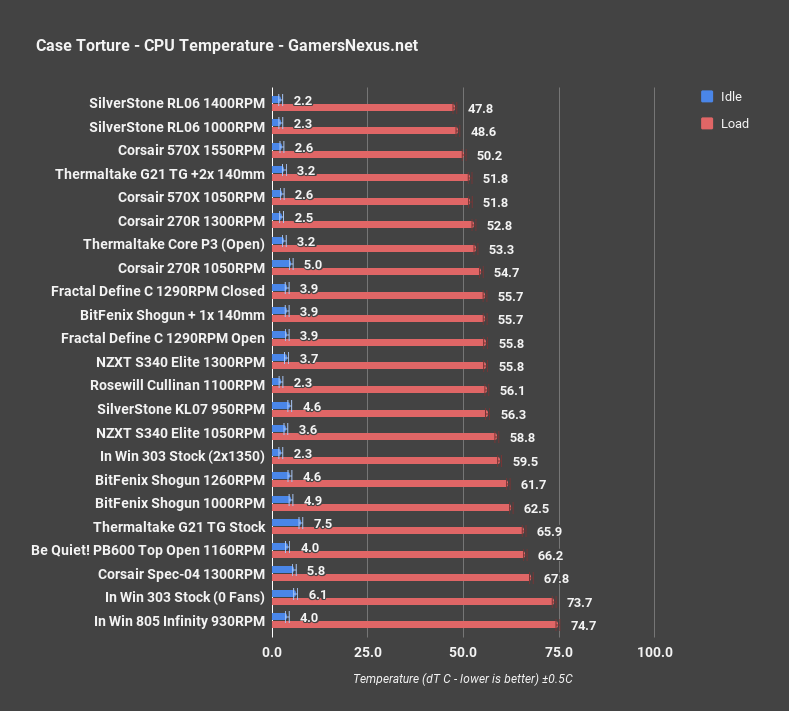
Task: Click the Thermaltake Core P3 (Open) label
Action: coord(174,244)
